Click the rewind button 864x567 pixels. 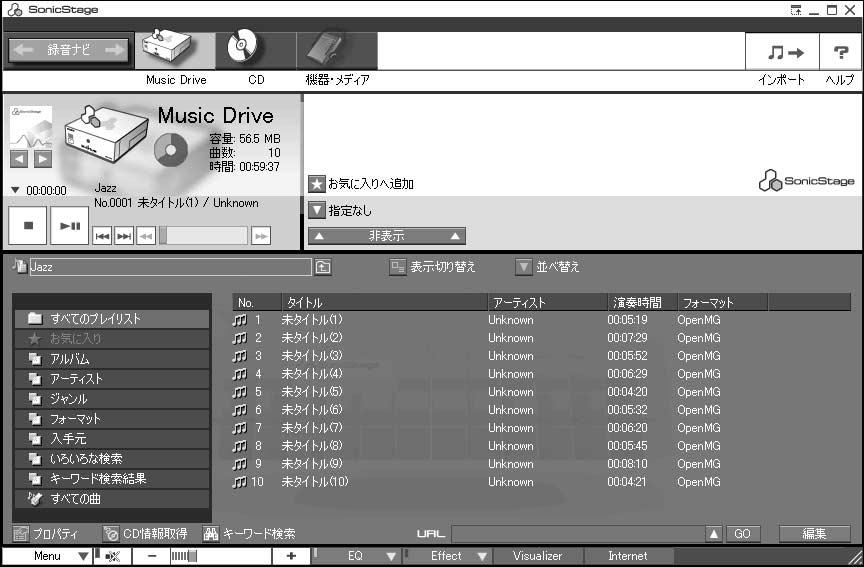pos(145,236)
